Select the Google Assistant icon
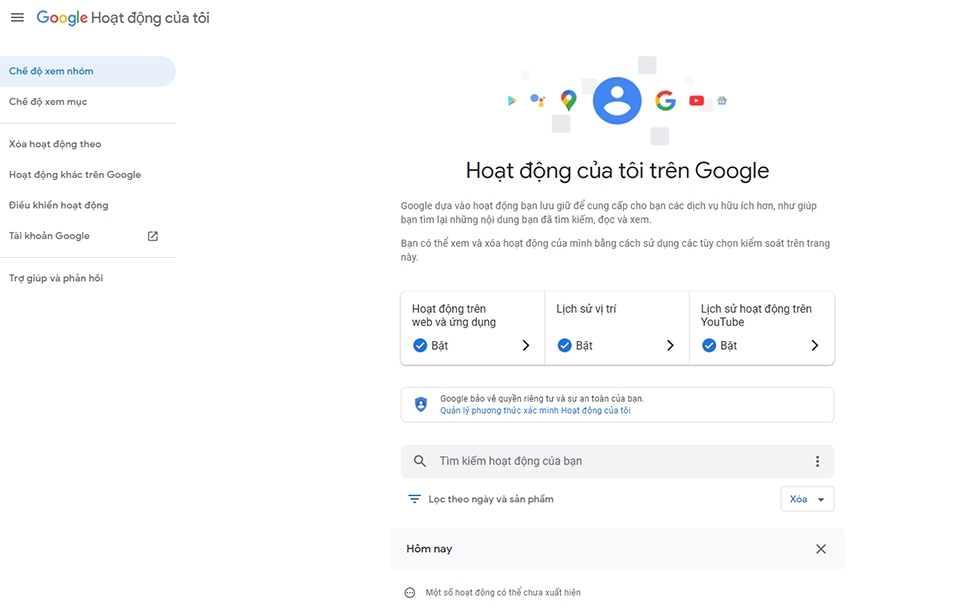This screenshot has height=608, width=960. [x=538, y=100]
